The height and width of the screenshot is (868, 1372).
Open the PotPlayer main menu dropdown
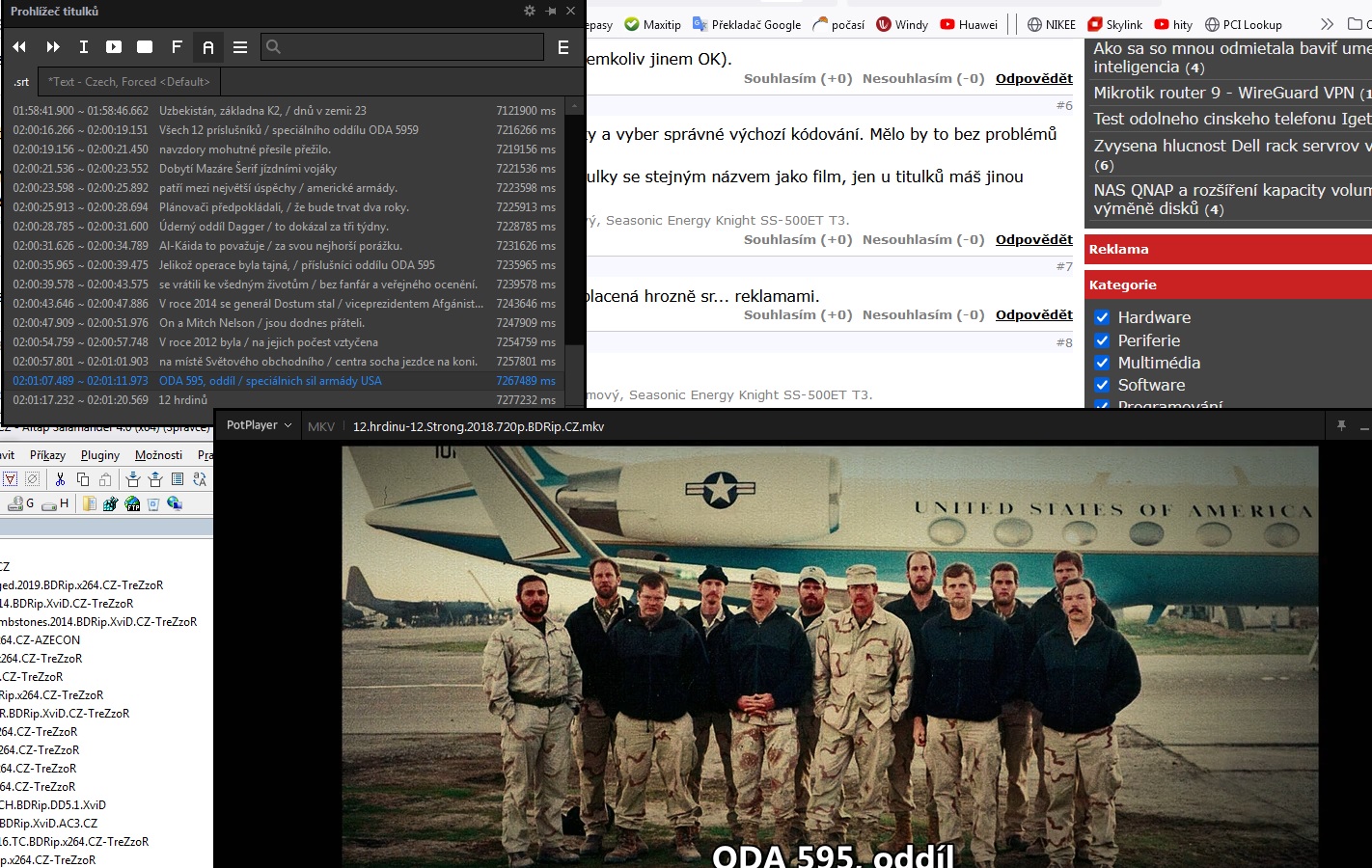coord(259,425)
